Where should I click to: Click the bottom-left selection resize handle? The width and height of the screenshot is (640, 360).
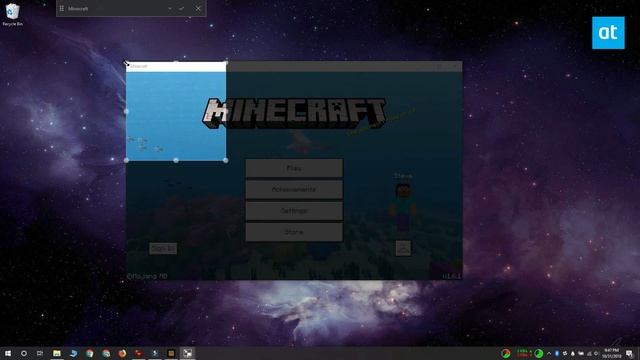point(126,160)
